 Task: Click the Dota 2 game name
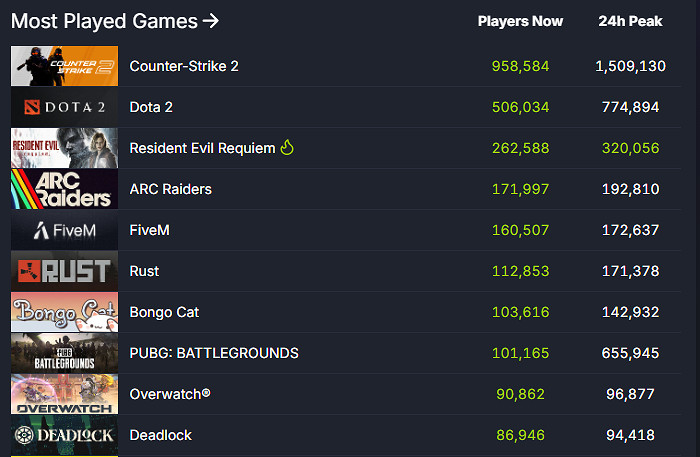151,107
